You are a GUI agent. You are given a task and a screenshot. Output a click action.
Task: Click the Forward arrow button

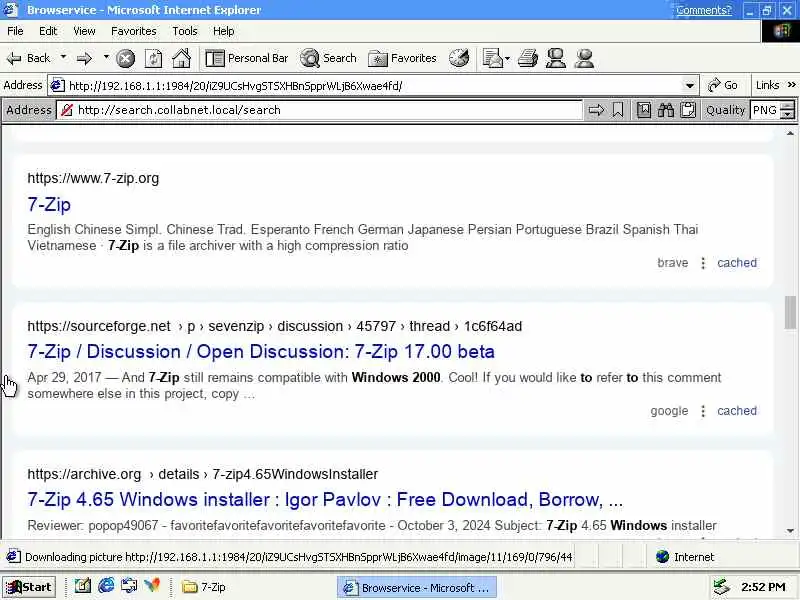tap(84, 59)
